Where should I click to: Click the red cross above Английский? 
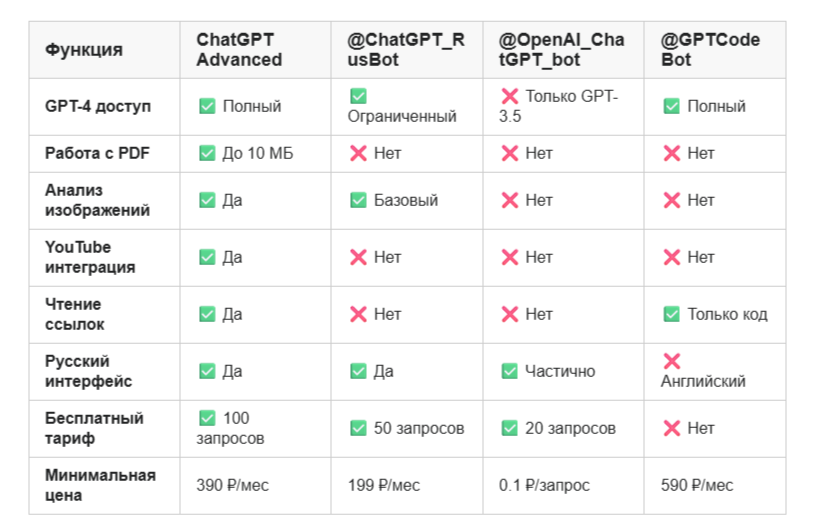[672, 361]
